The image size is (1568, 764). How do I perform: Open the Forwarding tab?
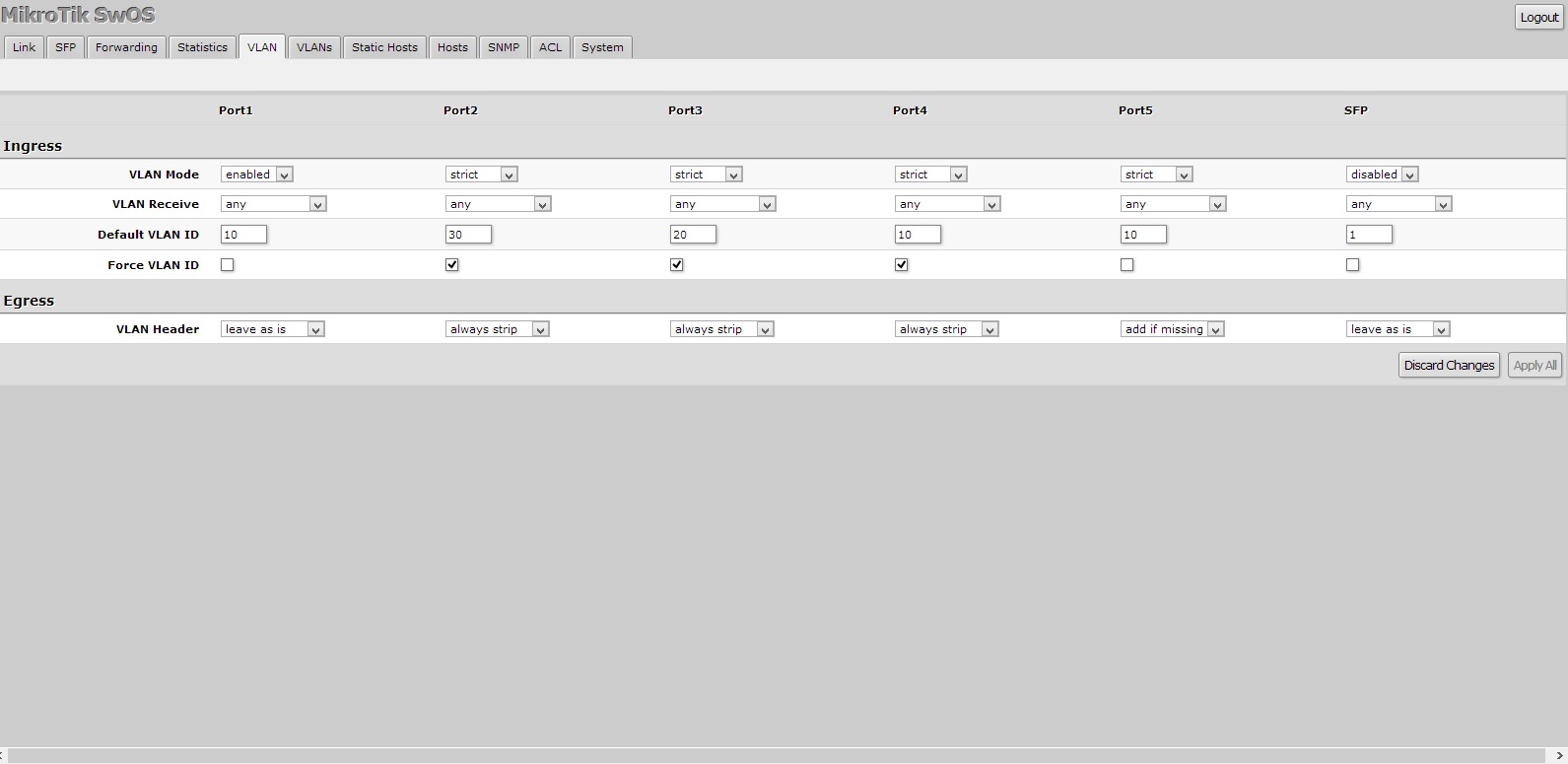[x=126, y=47]
